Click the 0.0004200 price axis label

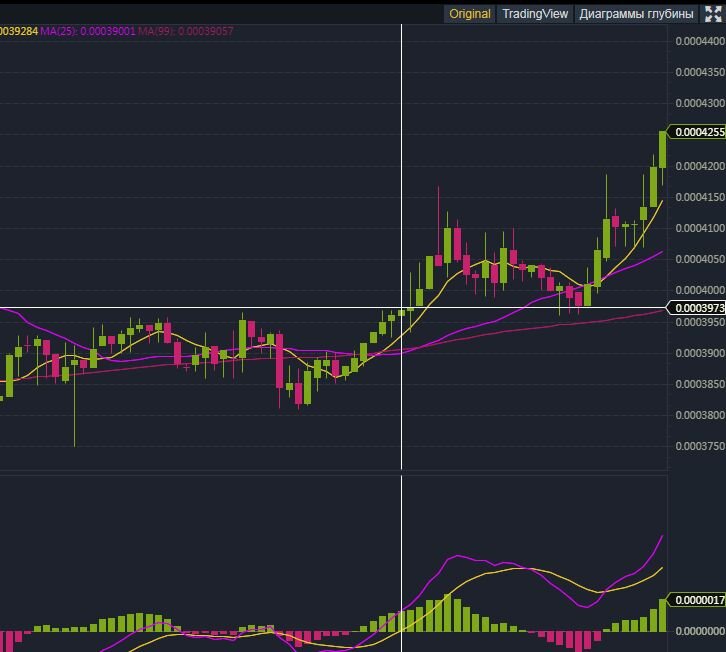click(700, 166)
